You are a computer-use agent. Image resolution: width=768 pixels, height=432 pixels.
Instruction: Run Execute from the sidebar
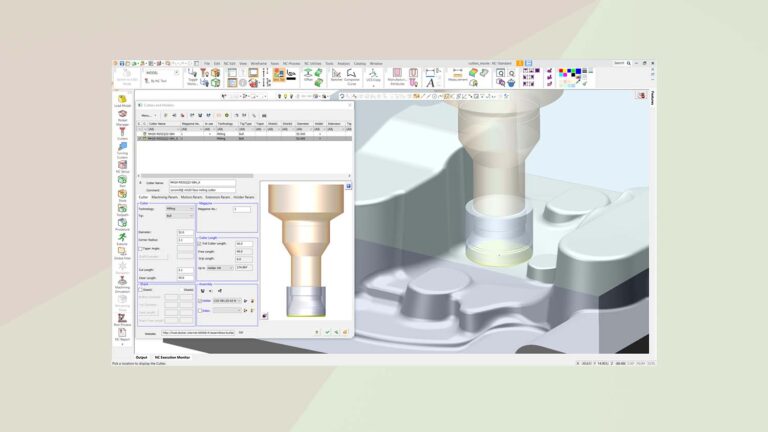pyautogui.click(x=122, y=239)
